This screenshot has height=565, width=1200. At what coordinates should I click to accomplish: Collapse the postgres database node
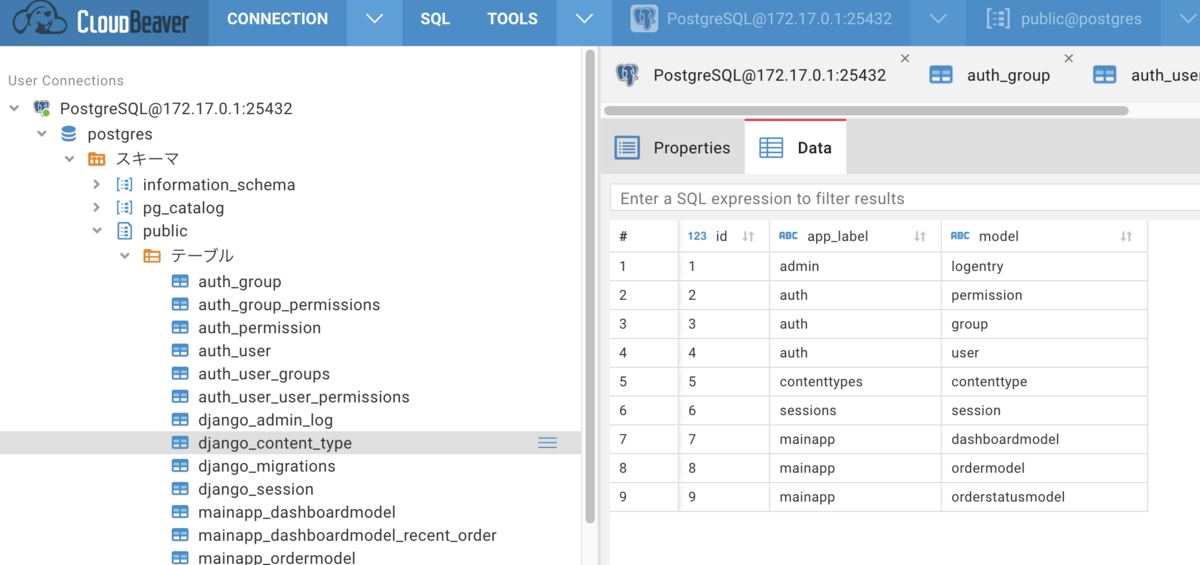click(41, 133)
